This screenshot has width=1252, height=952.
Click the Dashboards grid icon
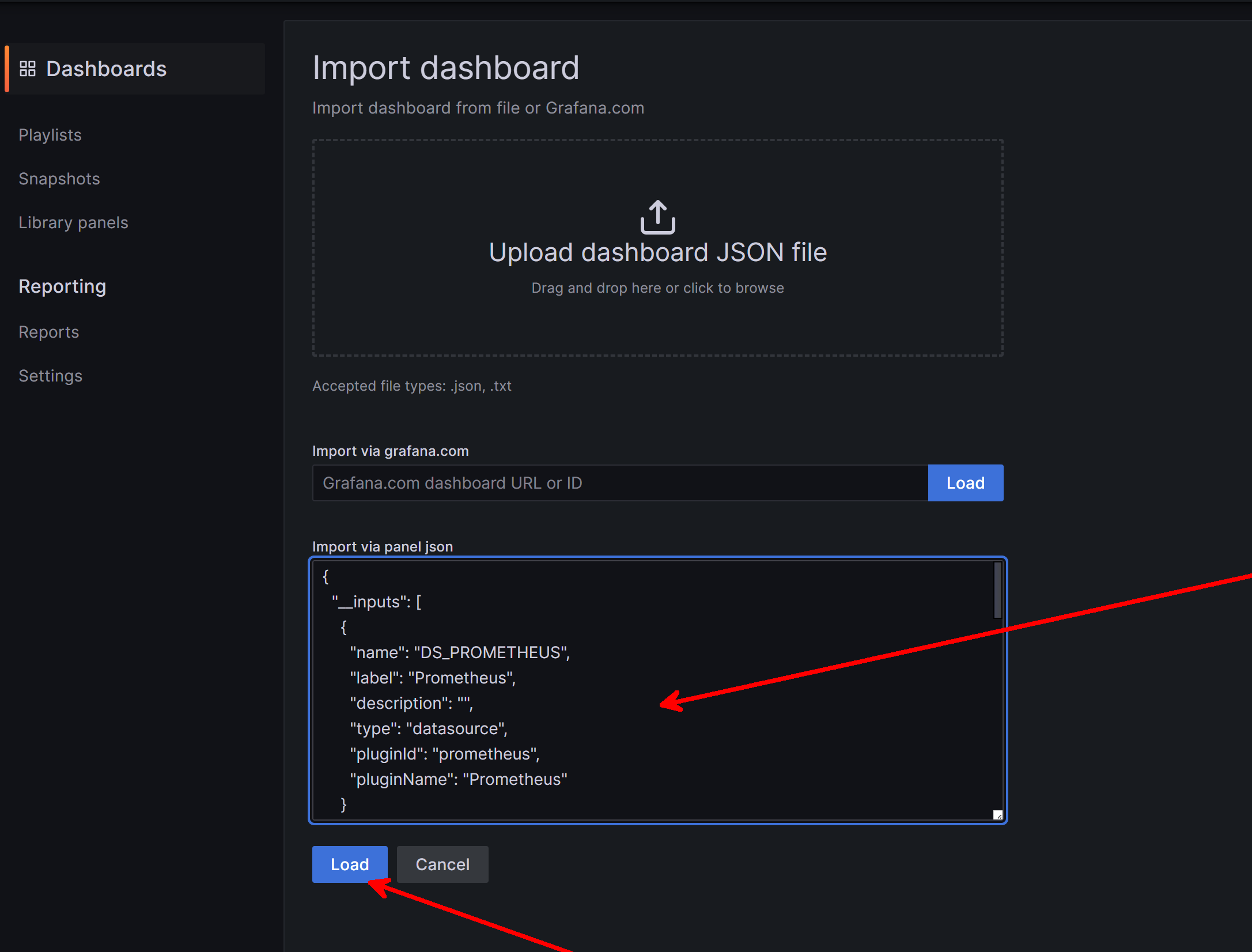click(x=27, y=69)
